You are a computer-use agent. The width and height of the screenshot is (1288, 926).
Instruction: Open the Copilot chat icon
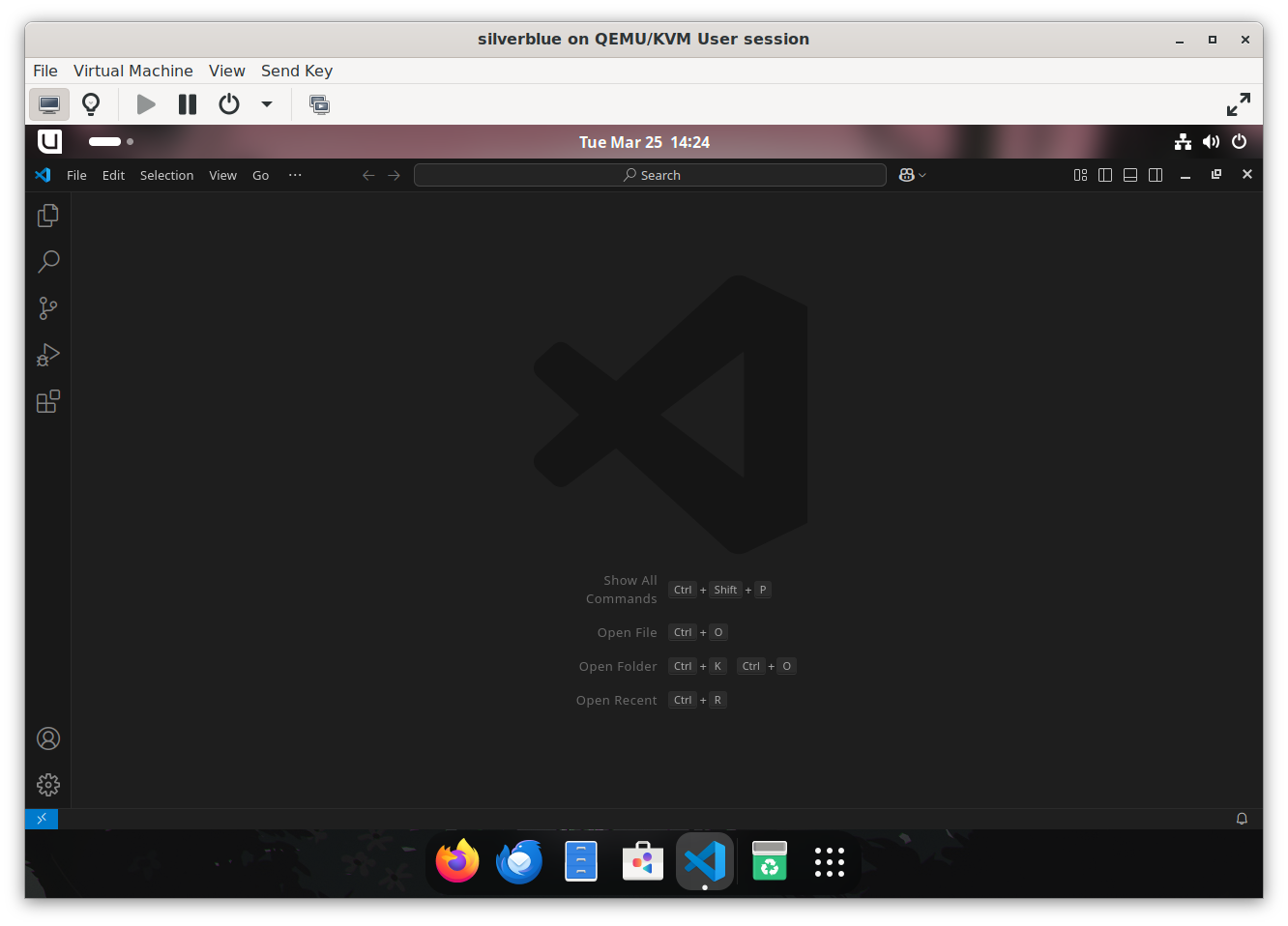pos(906,175)
